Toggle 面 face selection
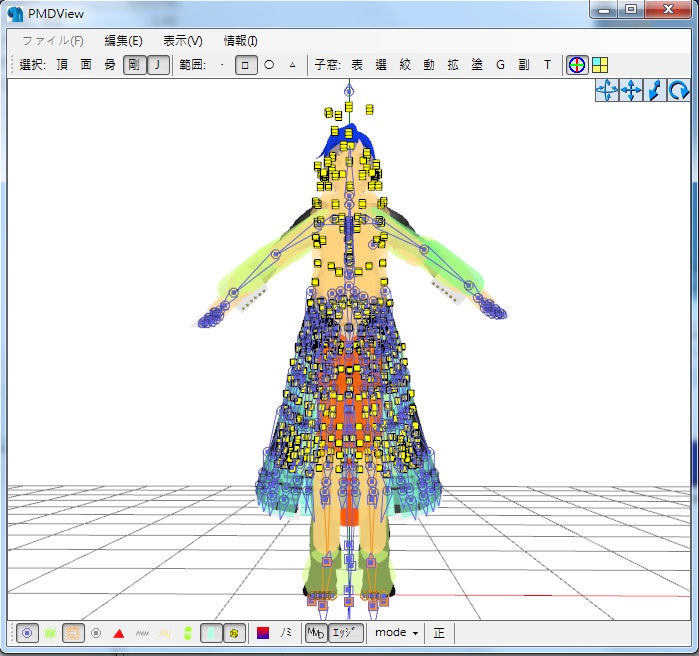 click(86, 65)
